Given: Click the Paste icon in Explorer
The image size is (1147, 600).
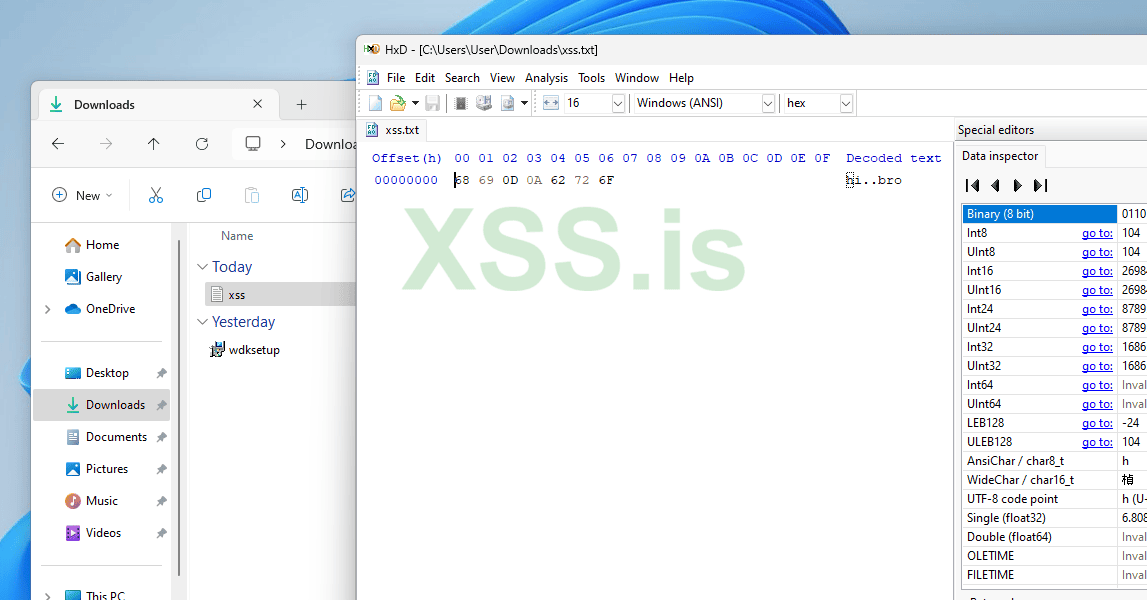Looking at the screenshot, I should tap(252, 195).
